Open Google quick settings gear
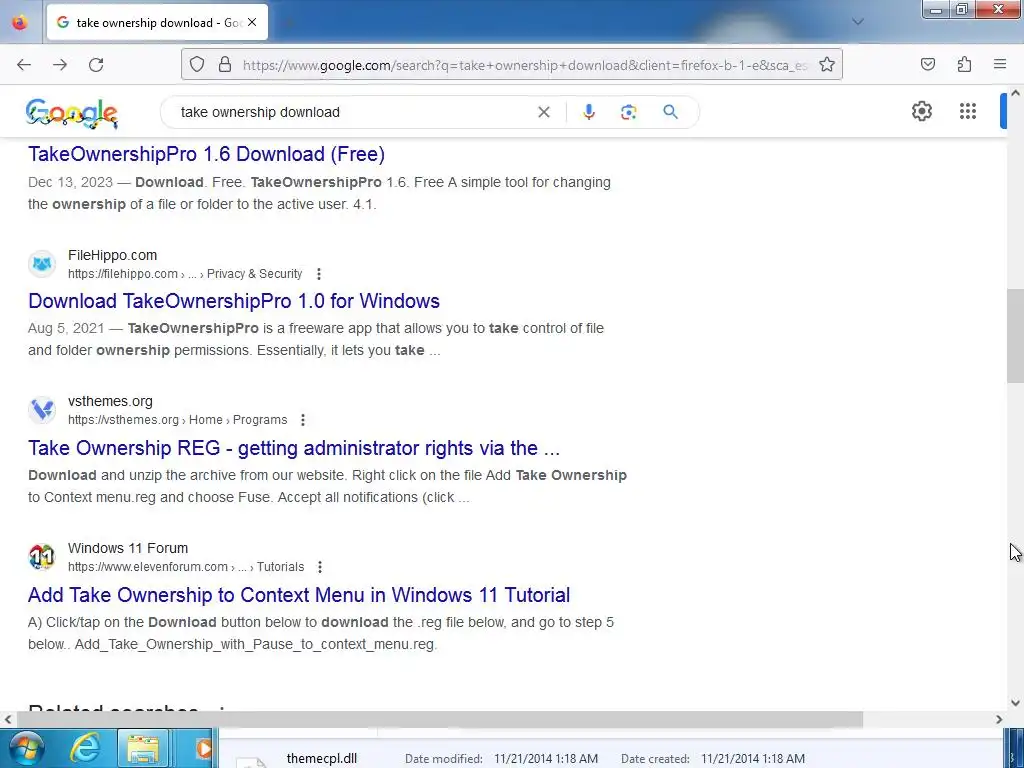 click(921, 111)
